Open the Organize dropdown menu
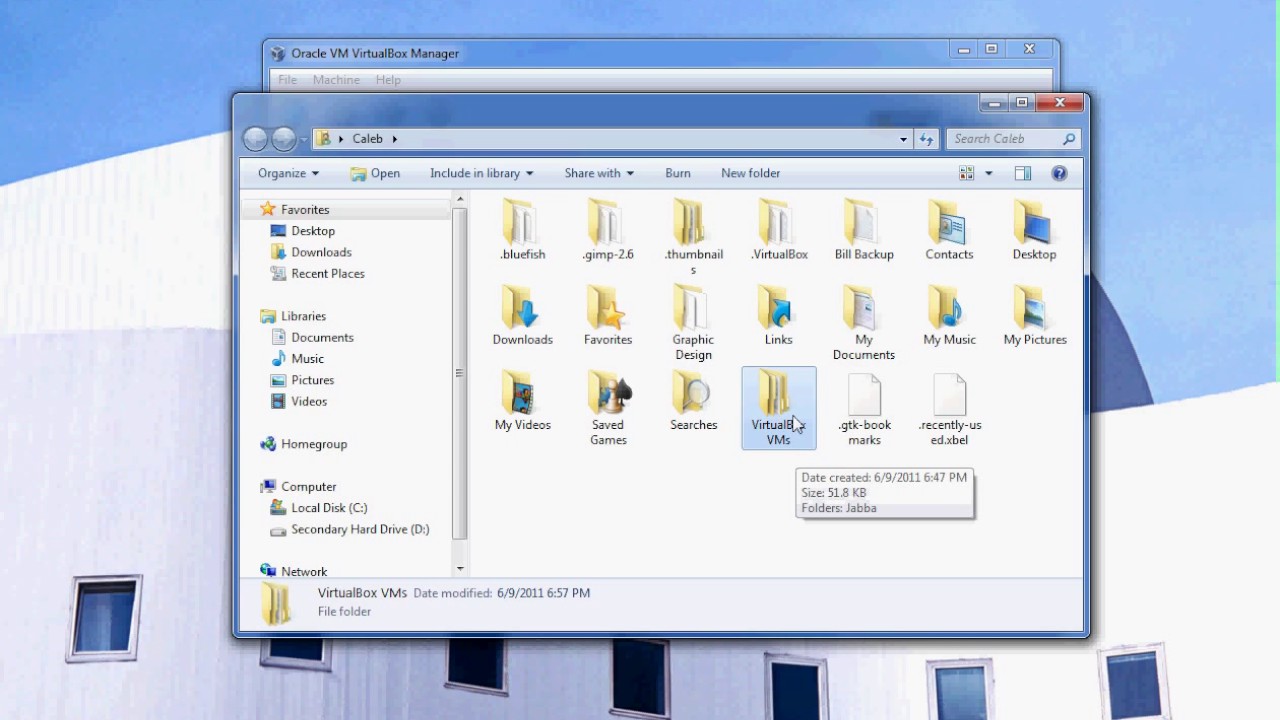The height and width of the screenshot is (720, 1280). coord(288,173)
